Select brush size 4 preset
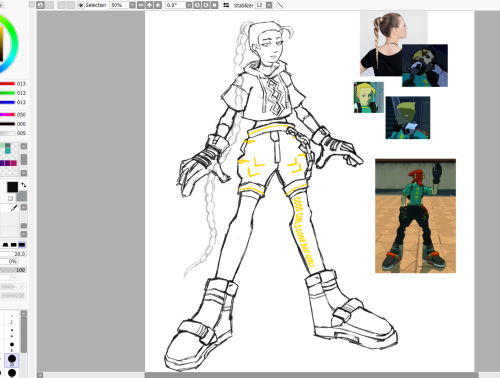 point(12,332)
